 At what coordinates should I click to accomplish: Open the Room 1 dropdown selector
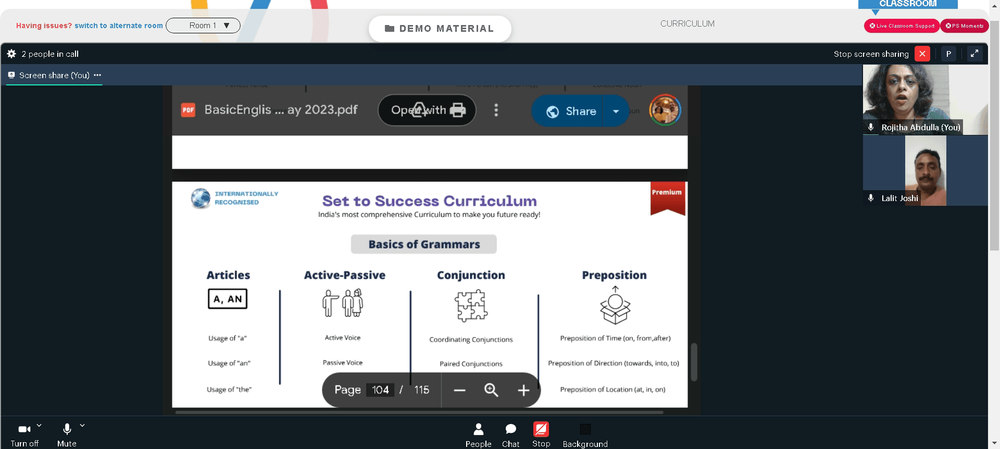pyautogui.click(x=203, y=26)
